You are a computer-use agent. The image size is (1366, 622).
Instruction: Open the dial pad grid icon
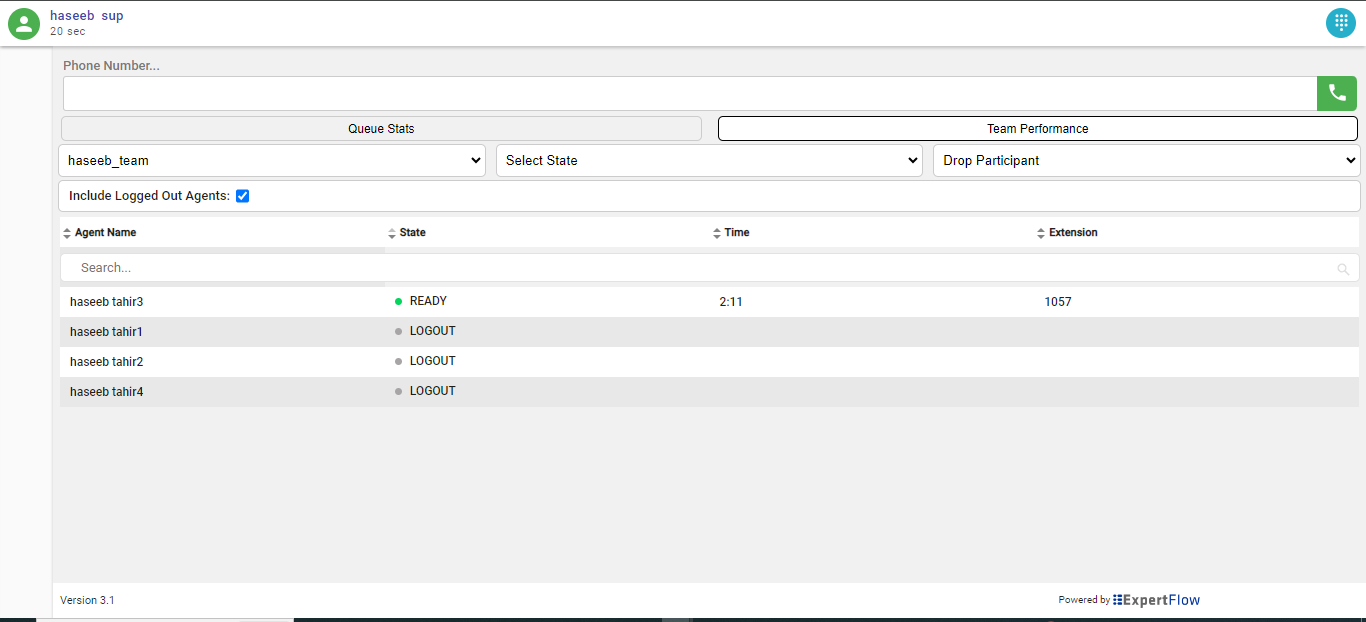[1340, 23]
